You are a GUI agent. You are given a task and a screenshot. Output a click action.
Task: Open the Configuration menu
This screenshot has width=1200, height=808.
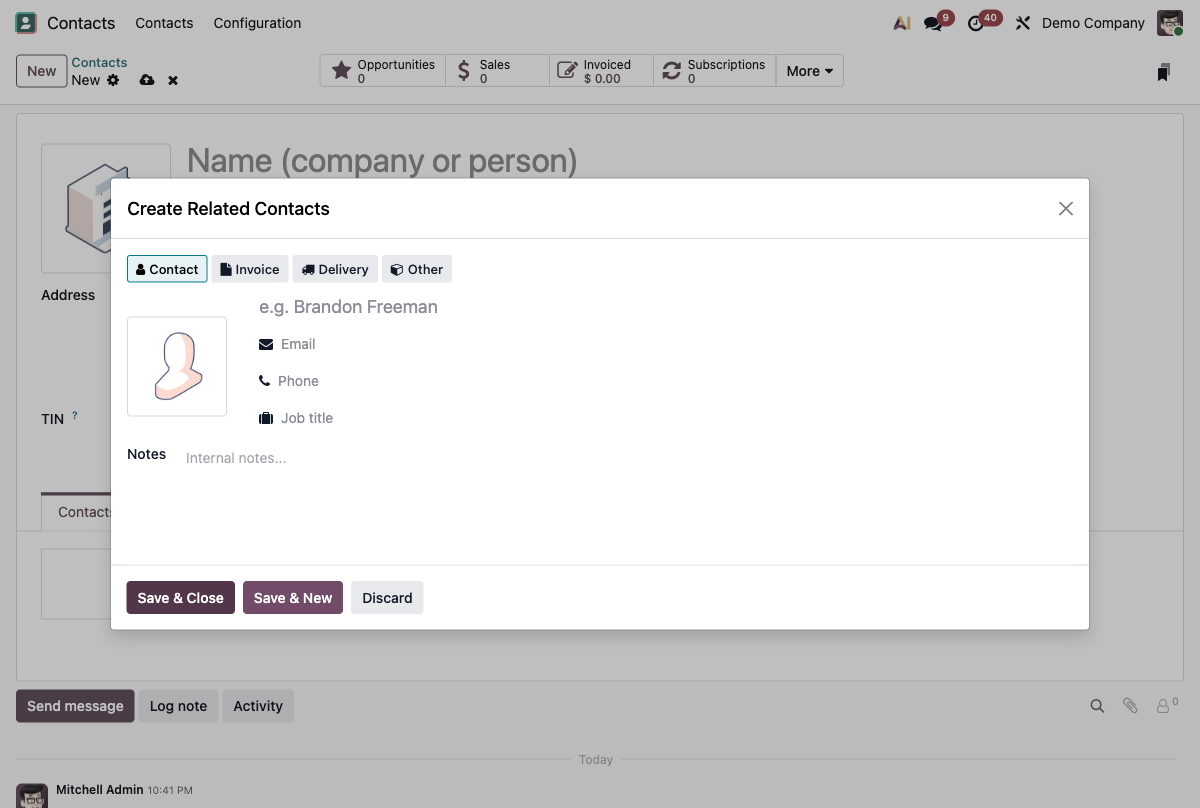257,23
